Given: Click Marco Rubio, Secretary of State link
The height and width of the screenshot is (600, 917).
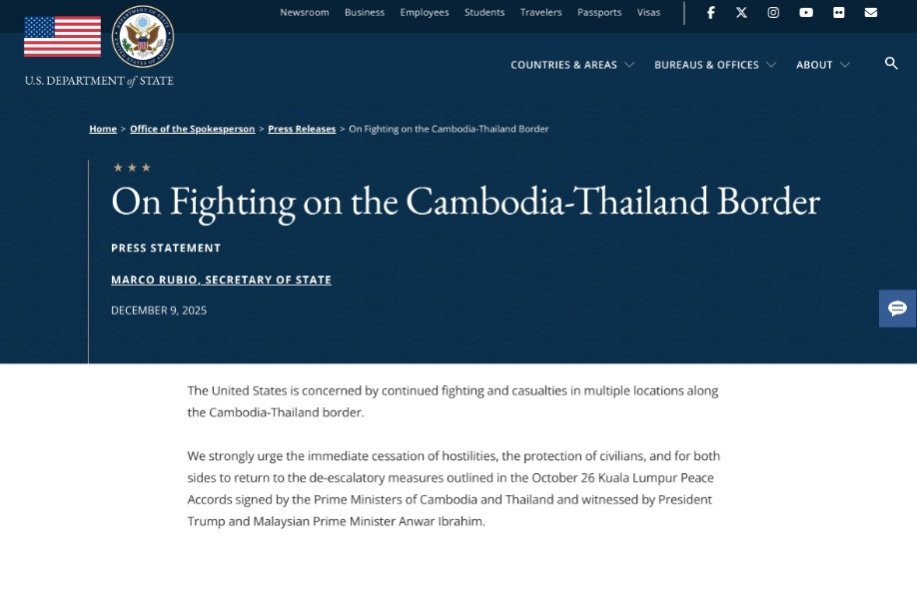Looking at the screenshot, I should (221, 280).
